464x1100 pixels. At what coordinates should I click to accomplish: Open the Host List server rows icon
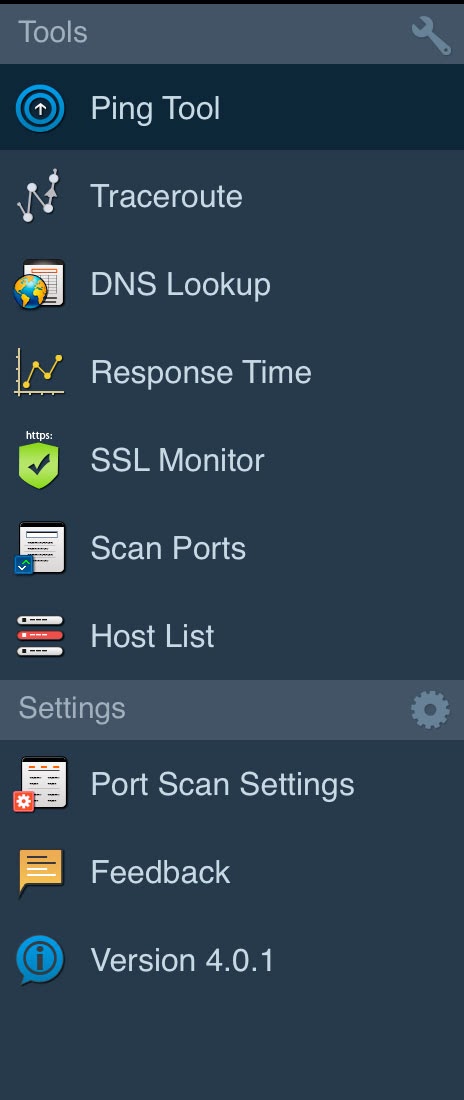point(40,636)
